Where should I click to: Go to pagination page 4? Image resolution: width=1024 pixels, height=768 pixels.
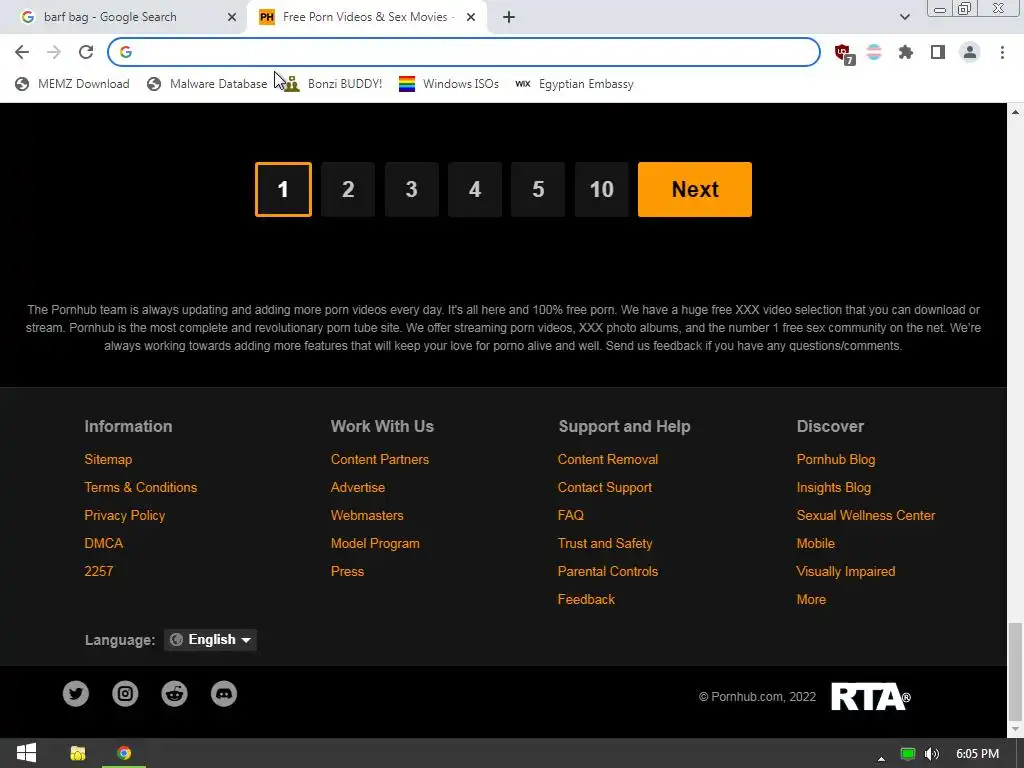[x=475, y=189]
